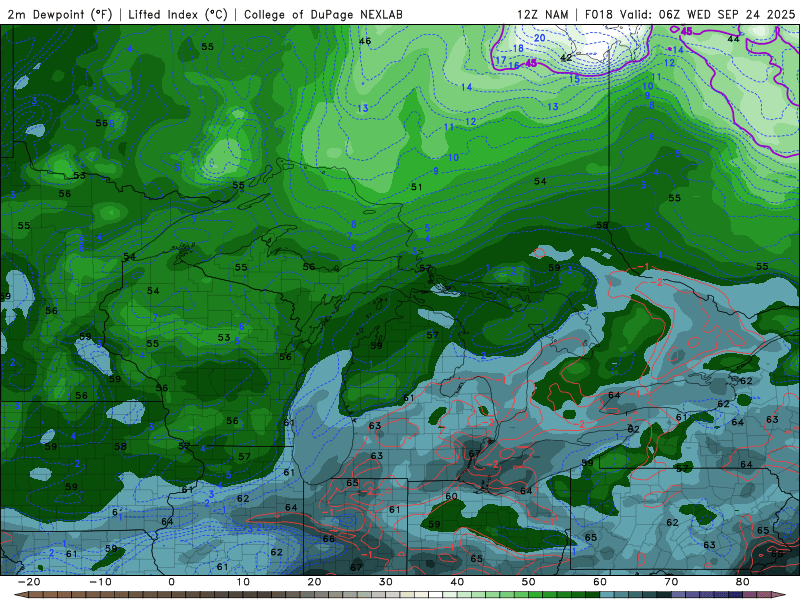Click the 40 label on the color scale
The image size is (800, 600).
(x=457, y=582)
